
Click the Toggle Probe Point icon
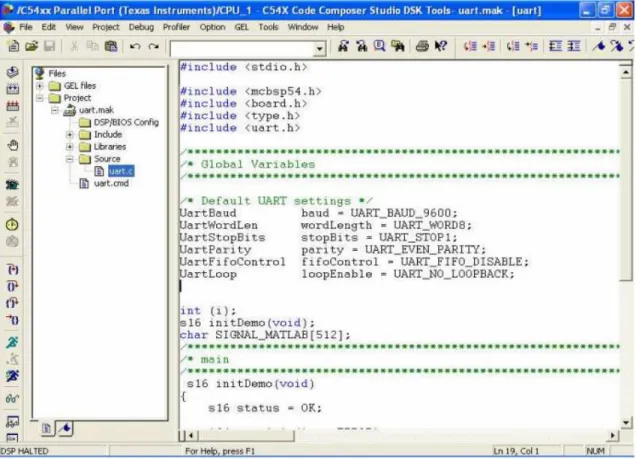(x=13, y=185)
